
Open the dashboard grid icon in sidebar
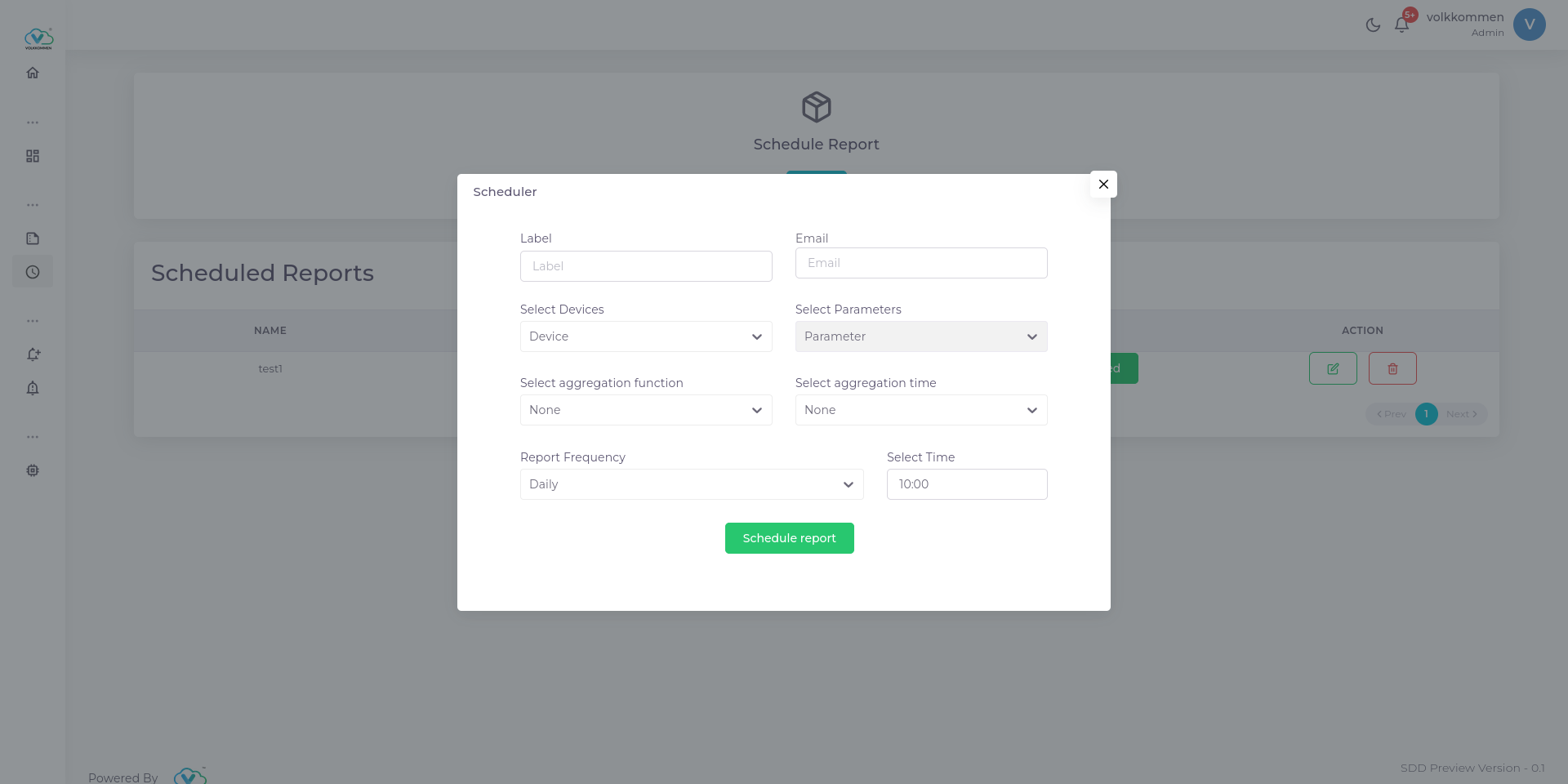[x=33, y=156]
